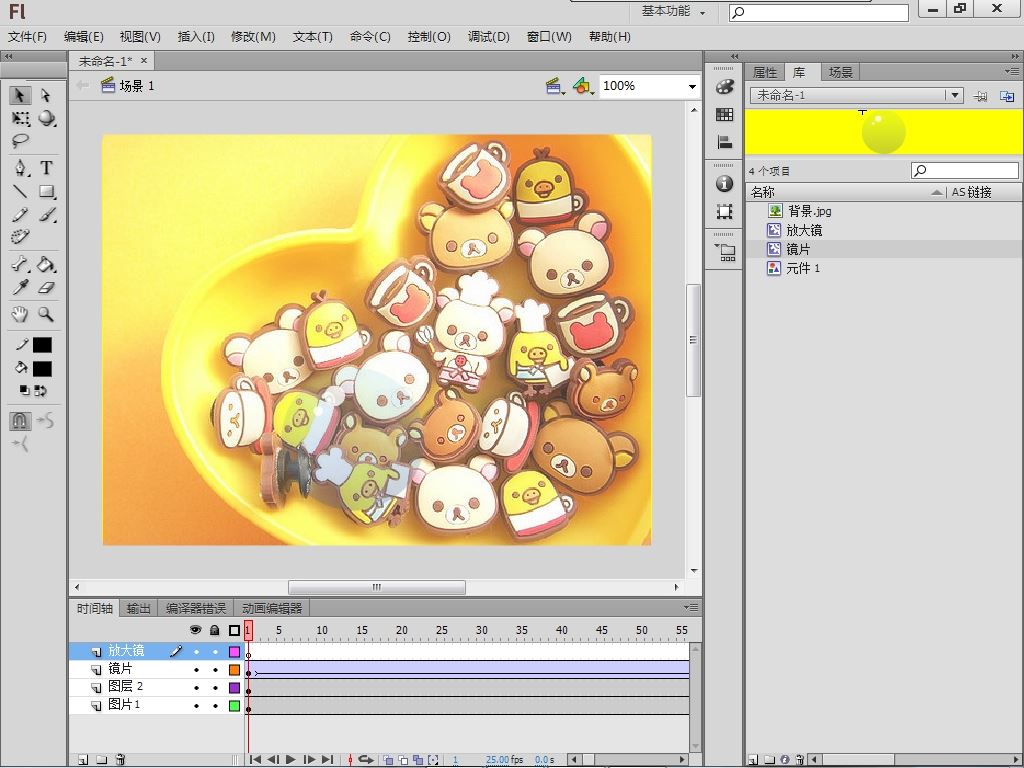
Task: Open the Edit Symbols dropdown
Action: [583, 86]
